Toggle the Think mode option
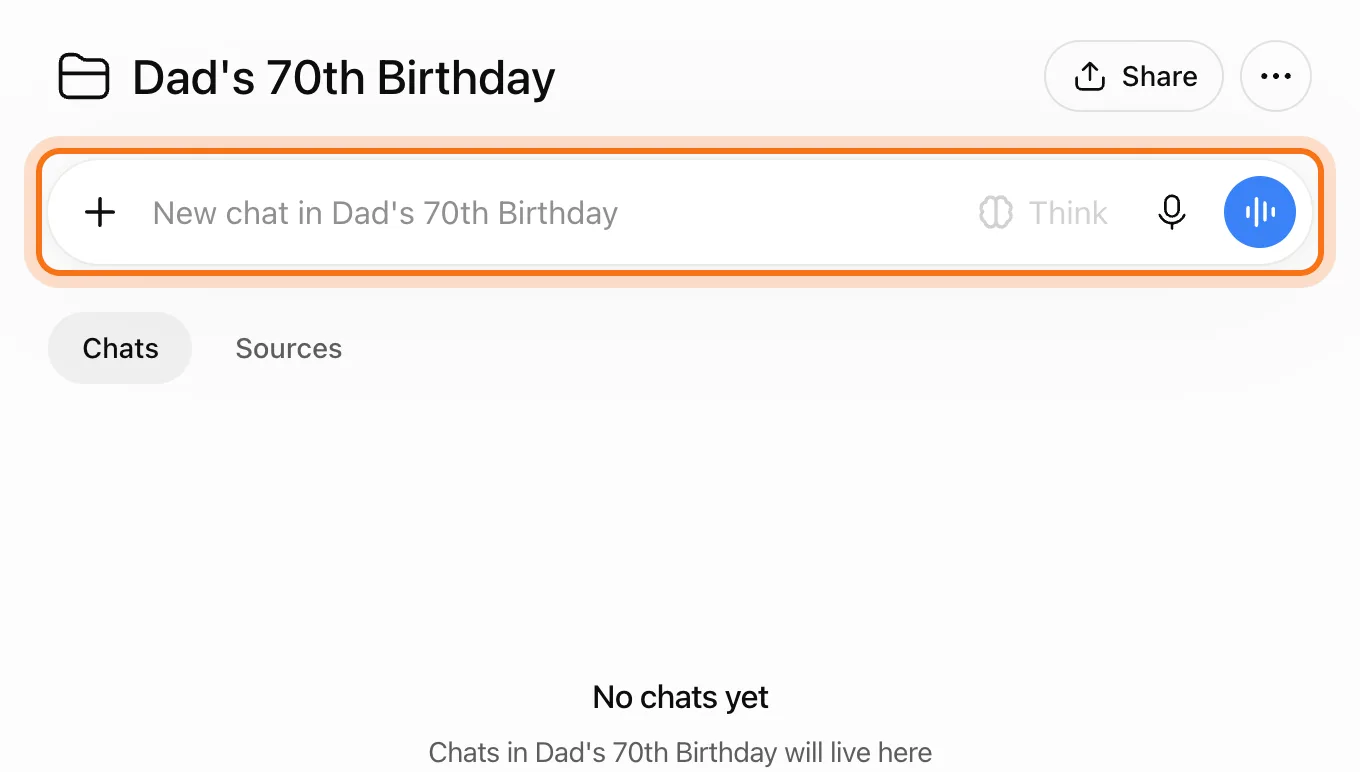Screen dimensions: 1360x772 [1043, 212]
